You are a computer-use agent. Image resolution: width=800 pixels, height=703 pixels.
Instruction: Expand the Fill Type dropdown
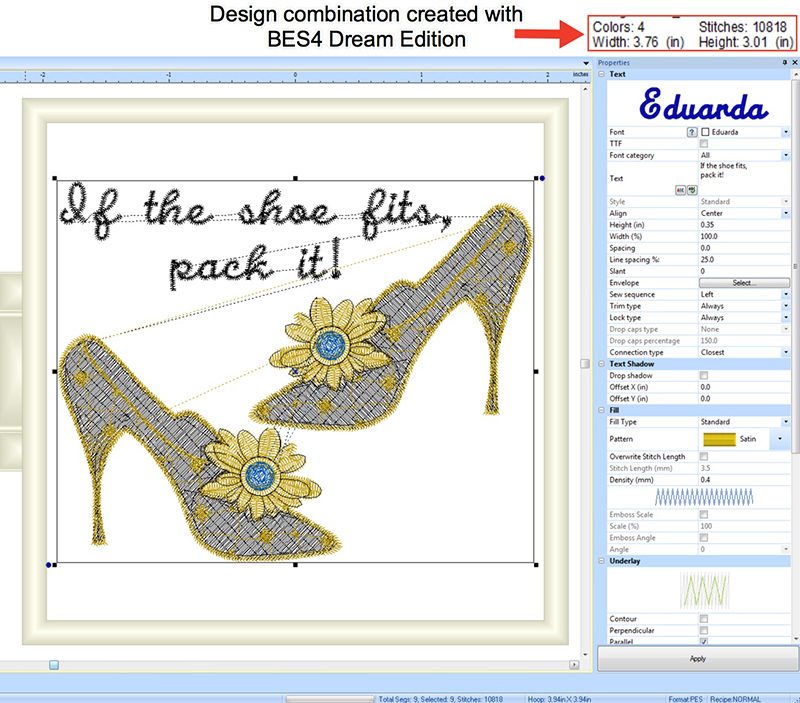tap(785, 422)
